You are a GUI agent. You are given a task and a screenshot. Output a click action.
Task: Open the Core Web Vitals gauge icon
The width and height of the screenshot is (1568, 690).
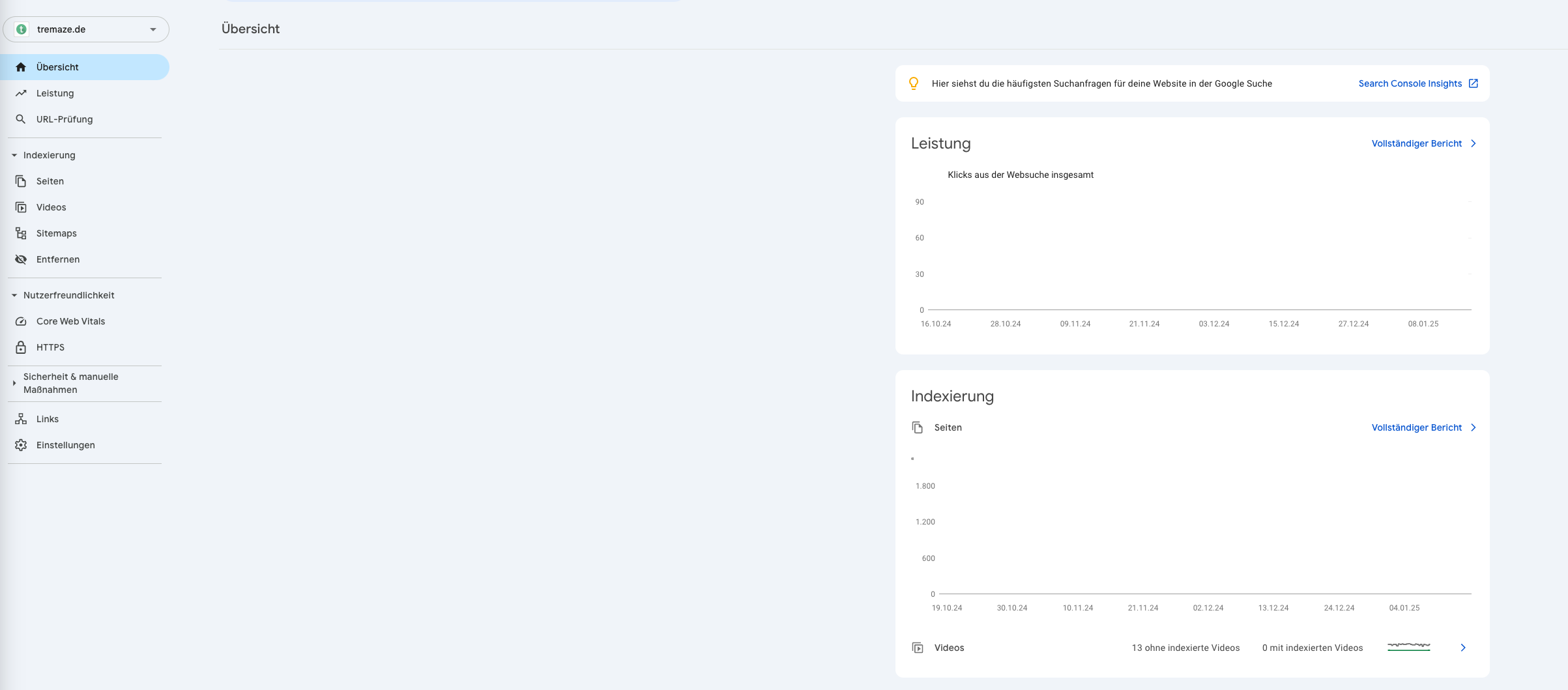(21, 321)
